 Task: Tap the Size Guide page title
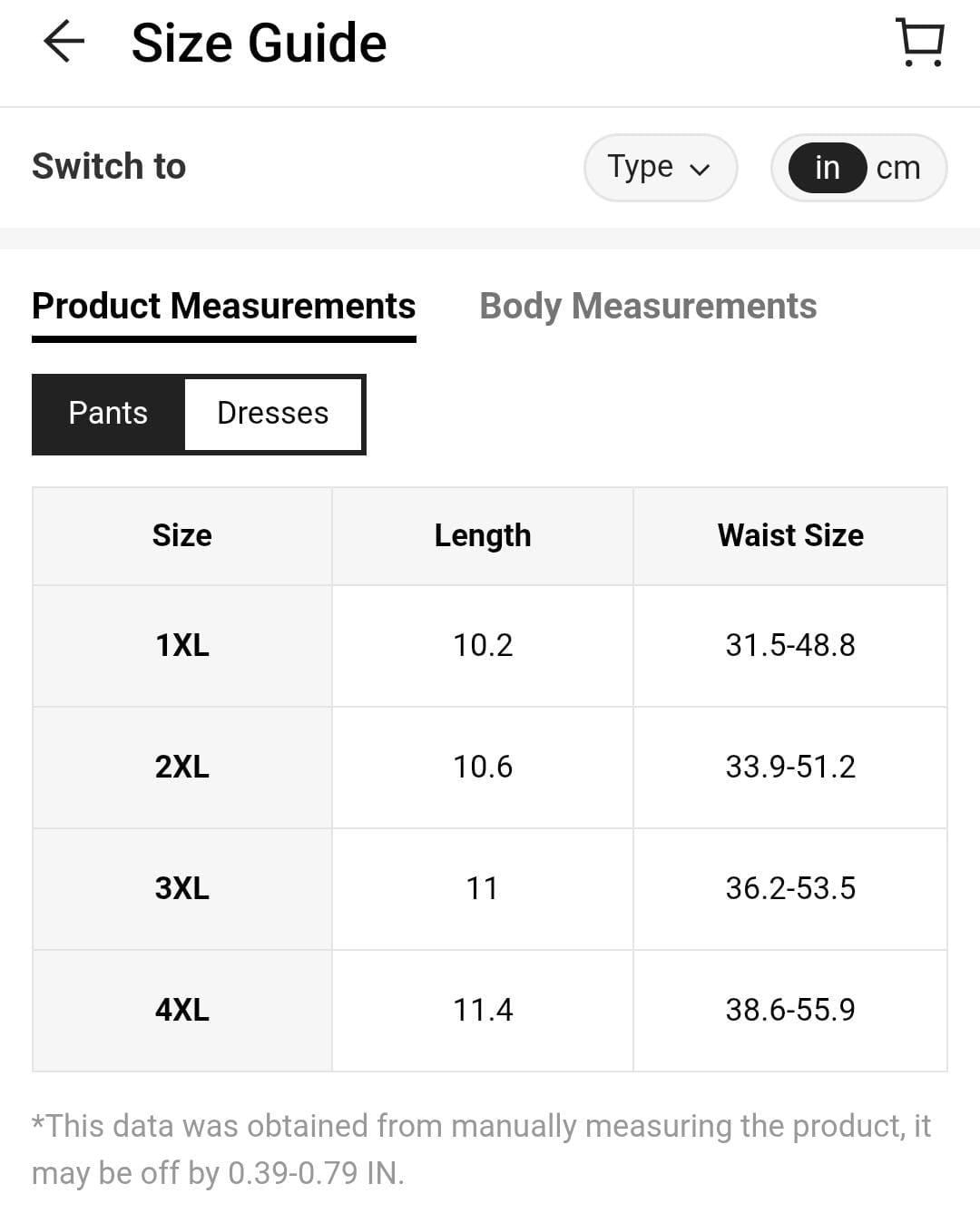click(260, 44)
